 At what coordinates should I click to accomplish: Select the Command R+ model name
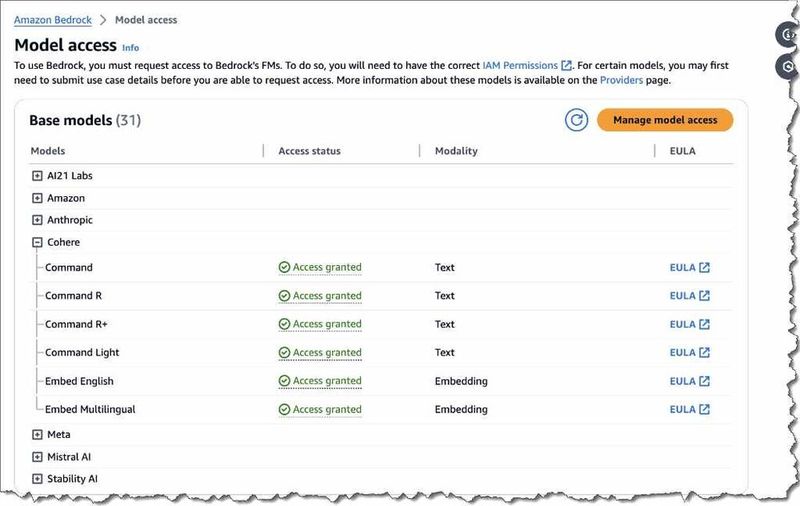[76, 324]
